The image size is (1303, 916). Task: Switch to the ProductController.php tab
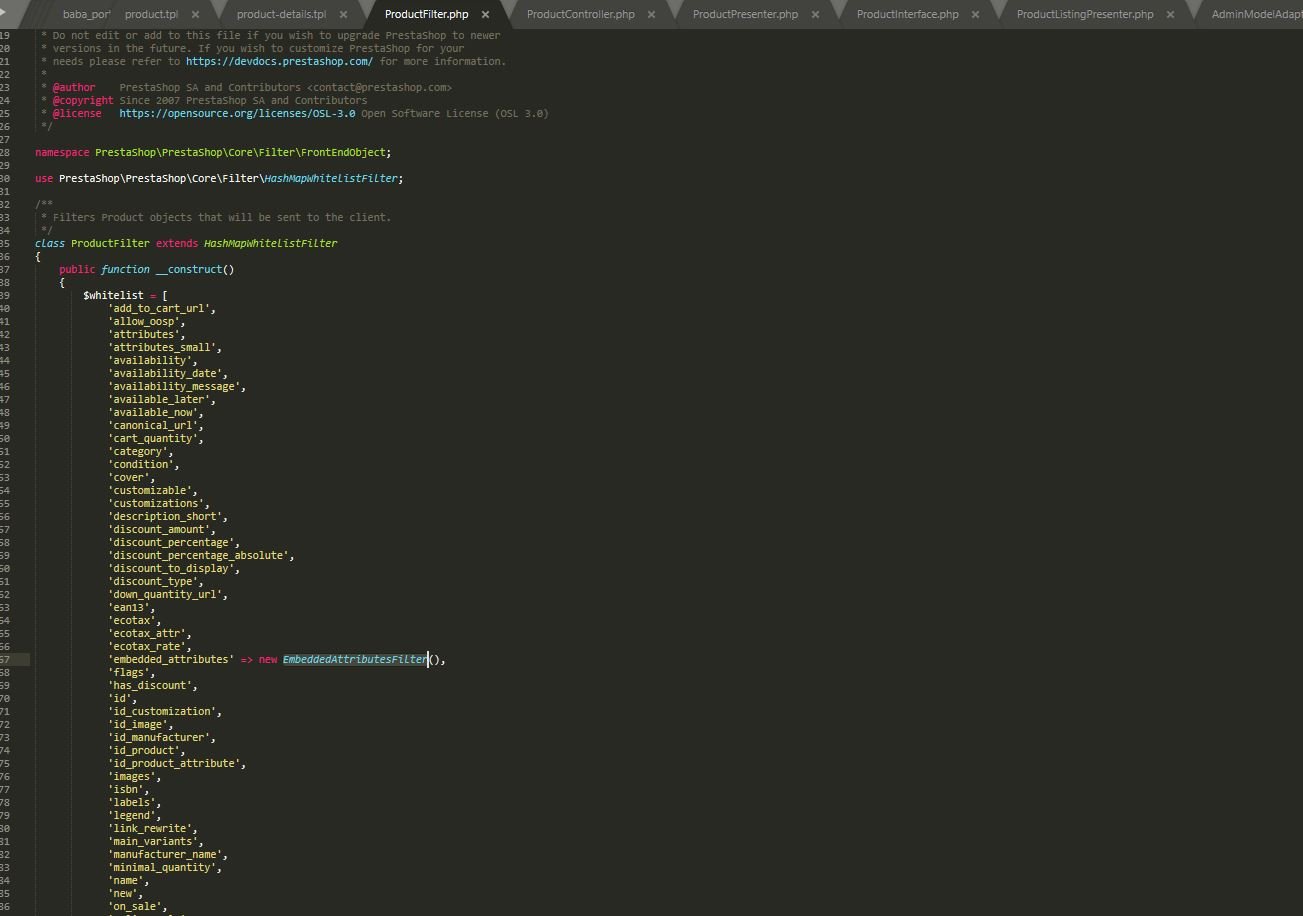tap(580, 15)
